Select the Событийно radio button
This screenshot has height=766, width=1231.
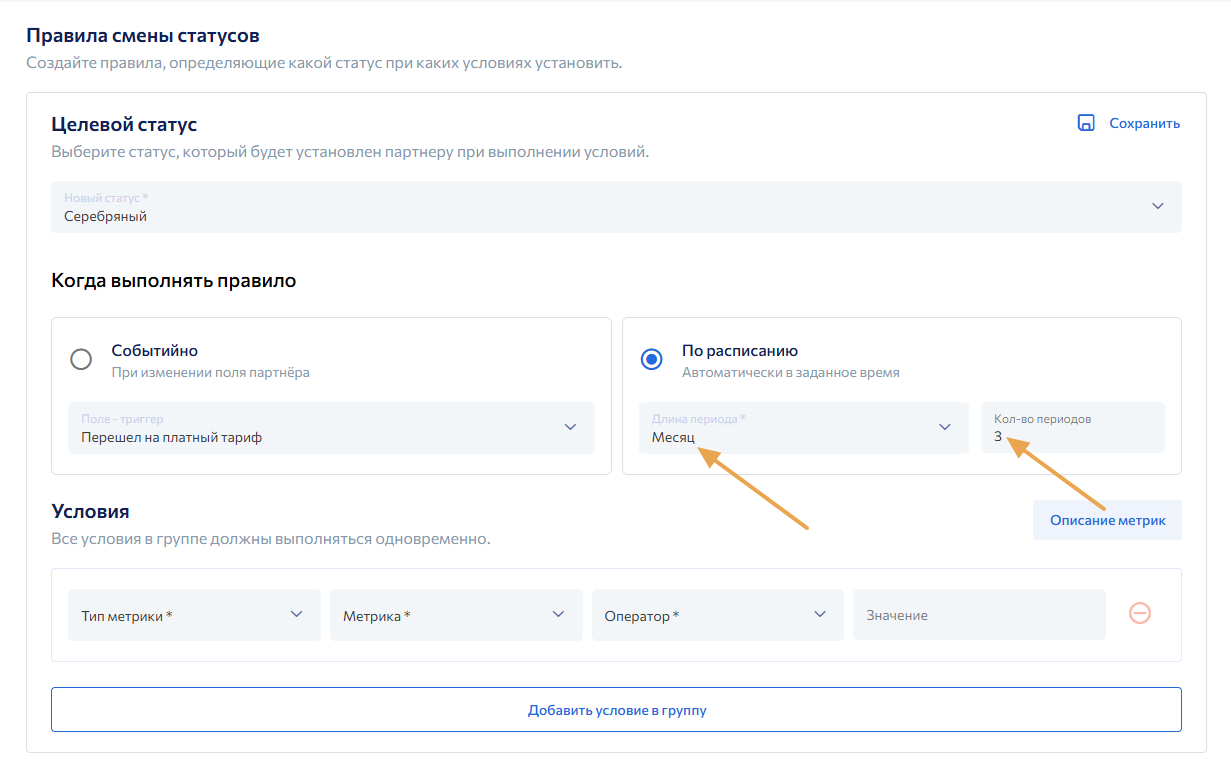click(81, 360)
